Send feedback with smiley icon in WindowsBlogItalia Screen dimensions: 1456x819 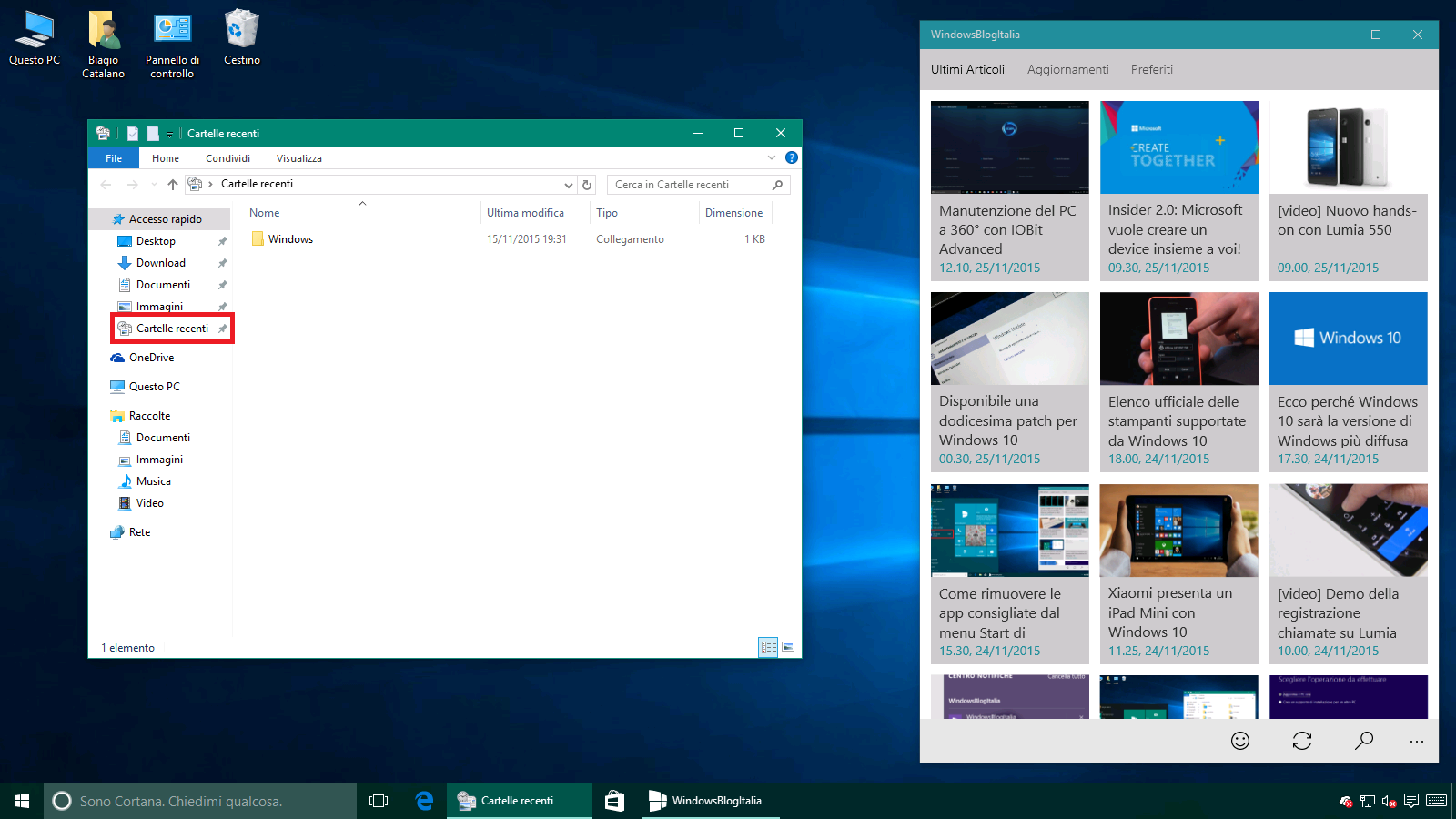(x=1240, y=741)
